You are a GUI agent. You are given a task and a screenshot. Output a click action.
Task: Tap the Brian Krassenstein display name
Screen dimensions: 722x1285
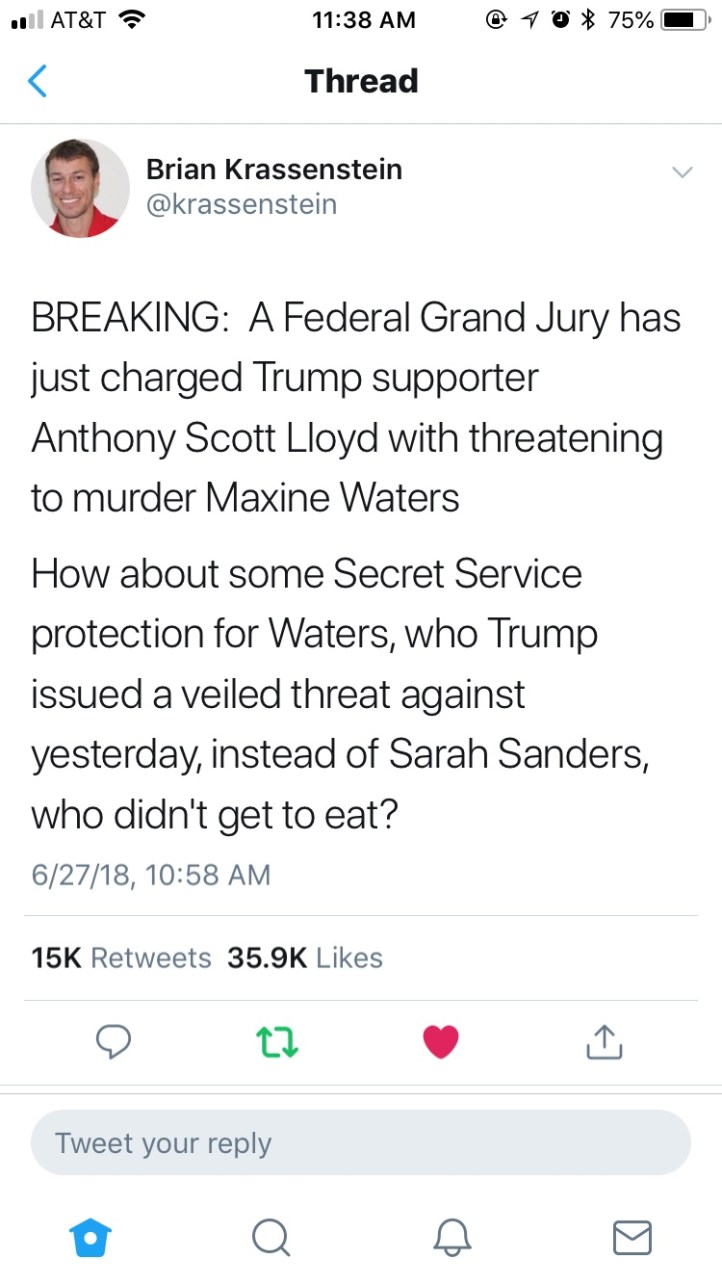pos(274,169)
